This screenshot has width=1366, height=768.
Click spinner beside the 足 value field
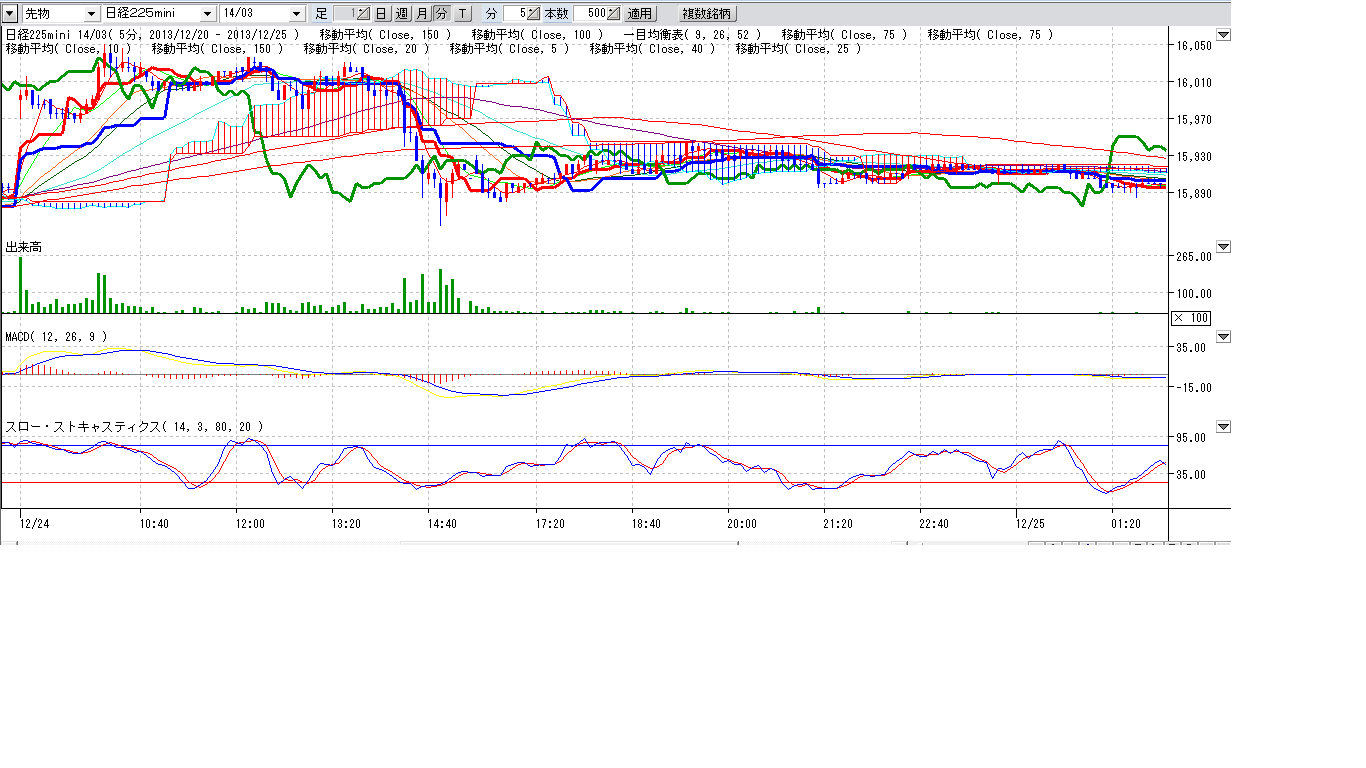[x=365, y=14]
